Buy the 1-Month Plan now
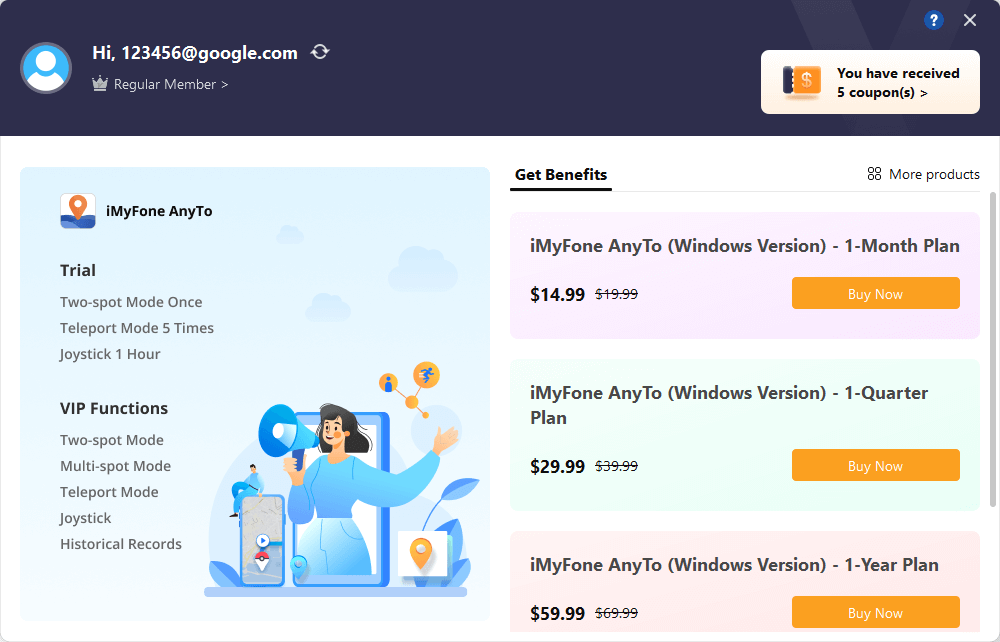This screenshot has height=642, width=1000. pyautogui.click(x=876, y=293)
